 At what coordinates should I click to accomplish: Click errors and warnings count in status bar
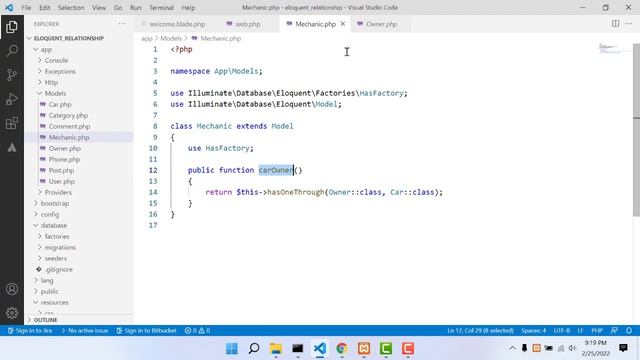click(198, 331)
